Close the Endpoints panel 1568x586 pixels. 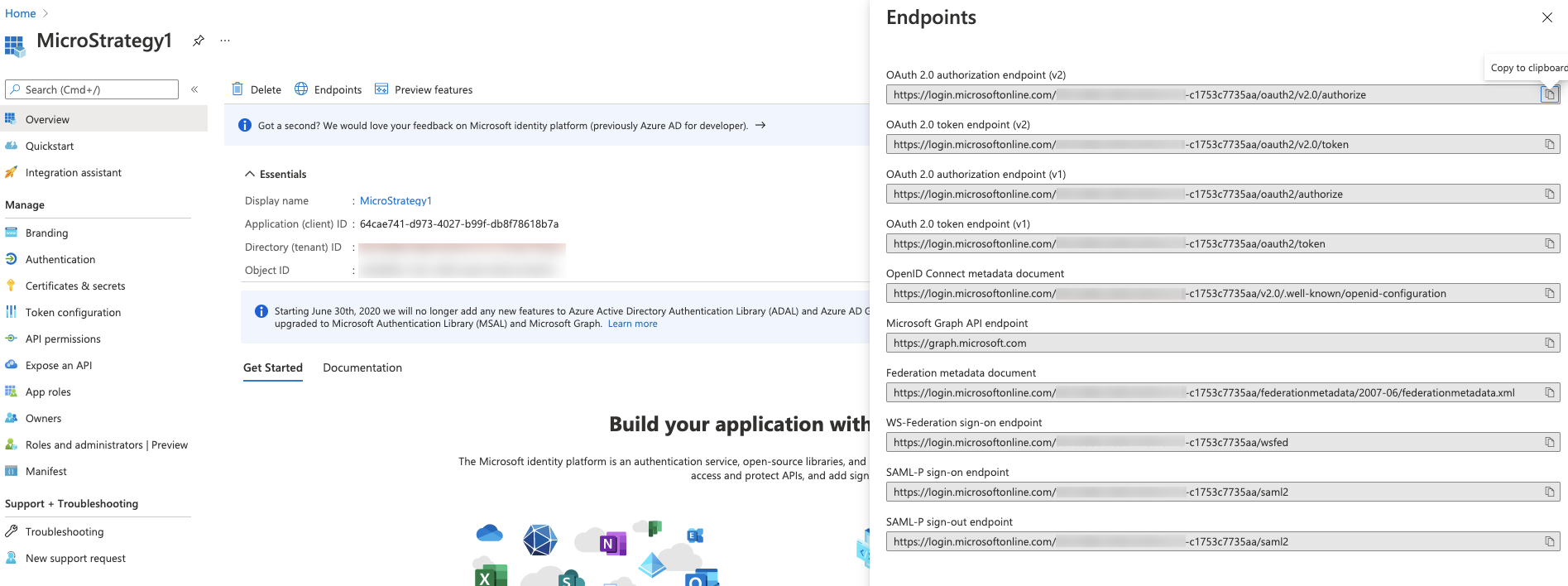click(1546, 17)
